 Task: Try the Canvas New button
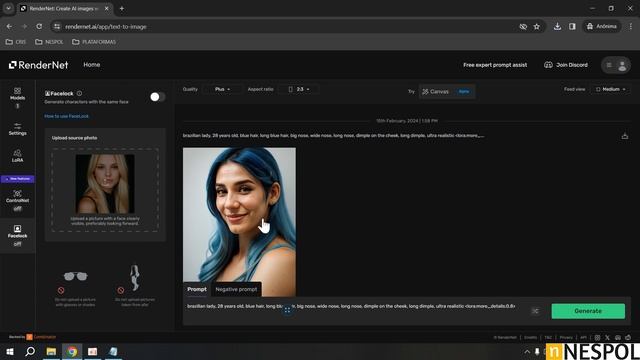click(447, 91)
